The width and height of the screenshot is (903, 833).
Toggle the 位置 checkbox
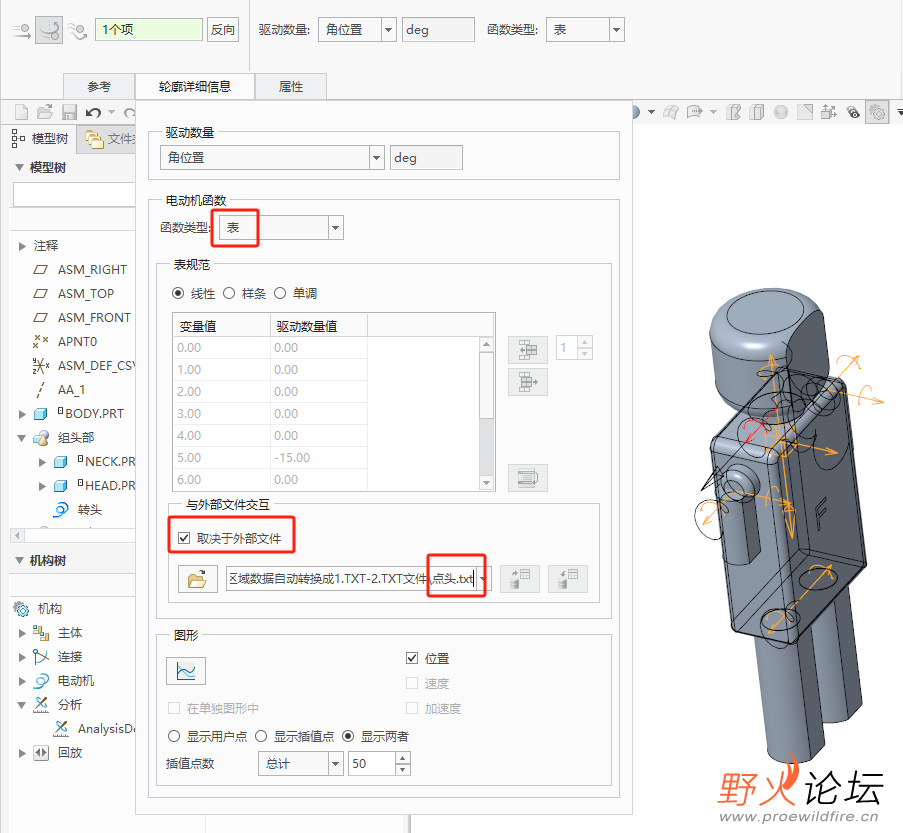[412, 658]
